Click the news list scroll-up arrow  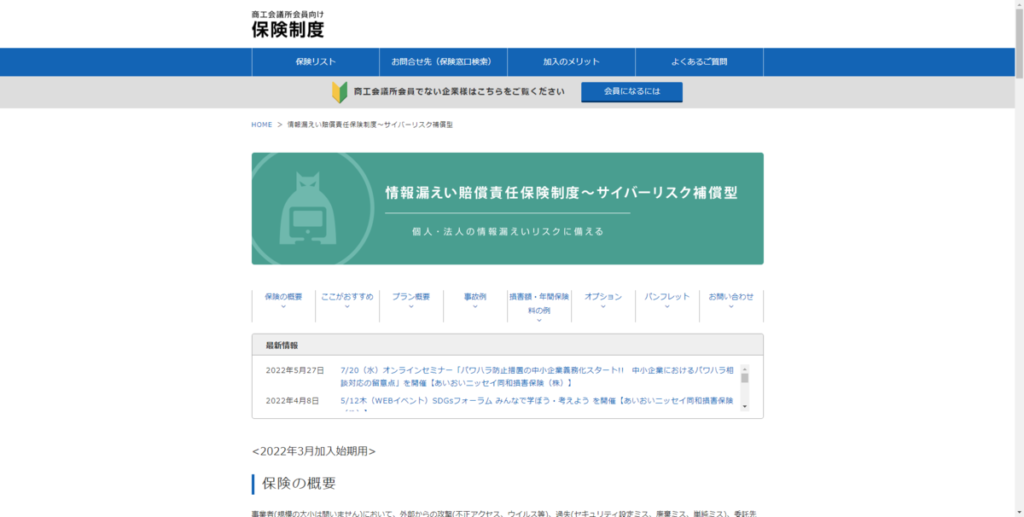click(x=744, y=369)
